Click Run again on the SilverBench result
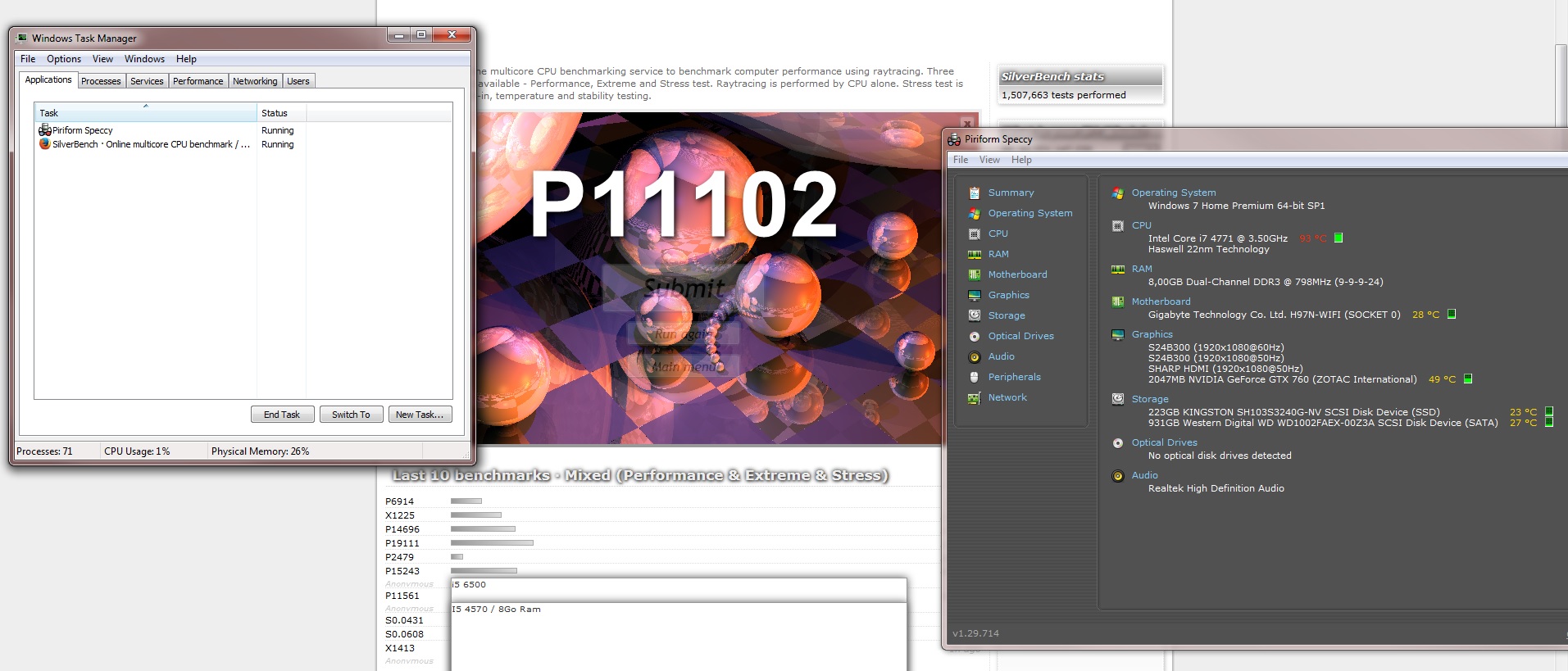The image size is (1568, 671). [684, 333]
